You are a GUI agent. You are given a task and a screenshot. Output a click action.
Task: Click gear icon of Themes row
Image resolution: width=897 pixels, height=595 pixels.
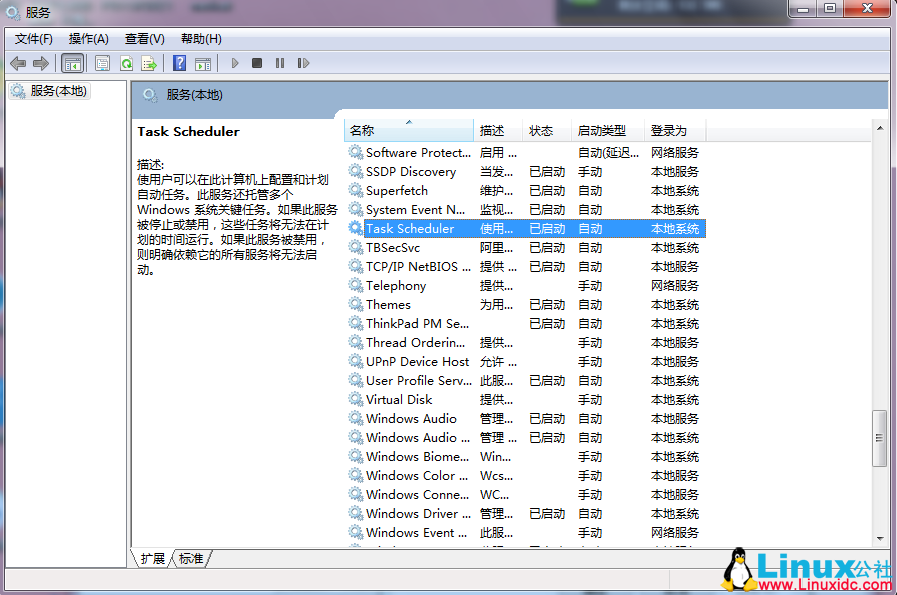(x=356, y=304)
